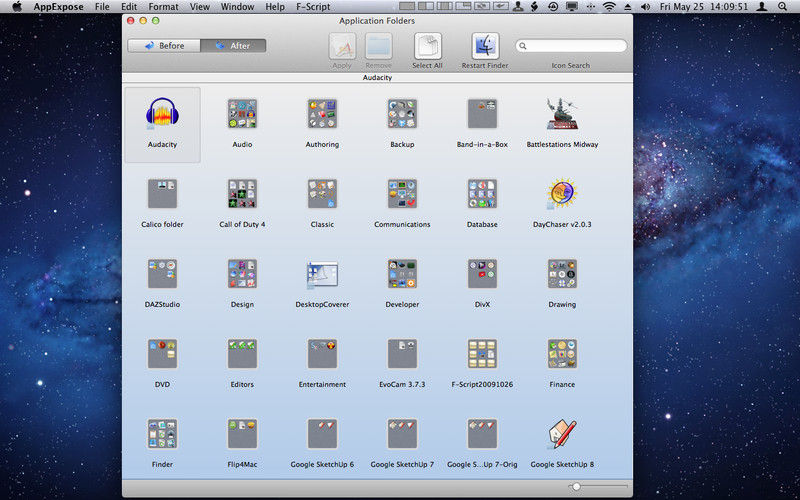Click the Restart Finder button

(x=485, y=51)
